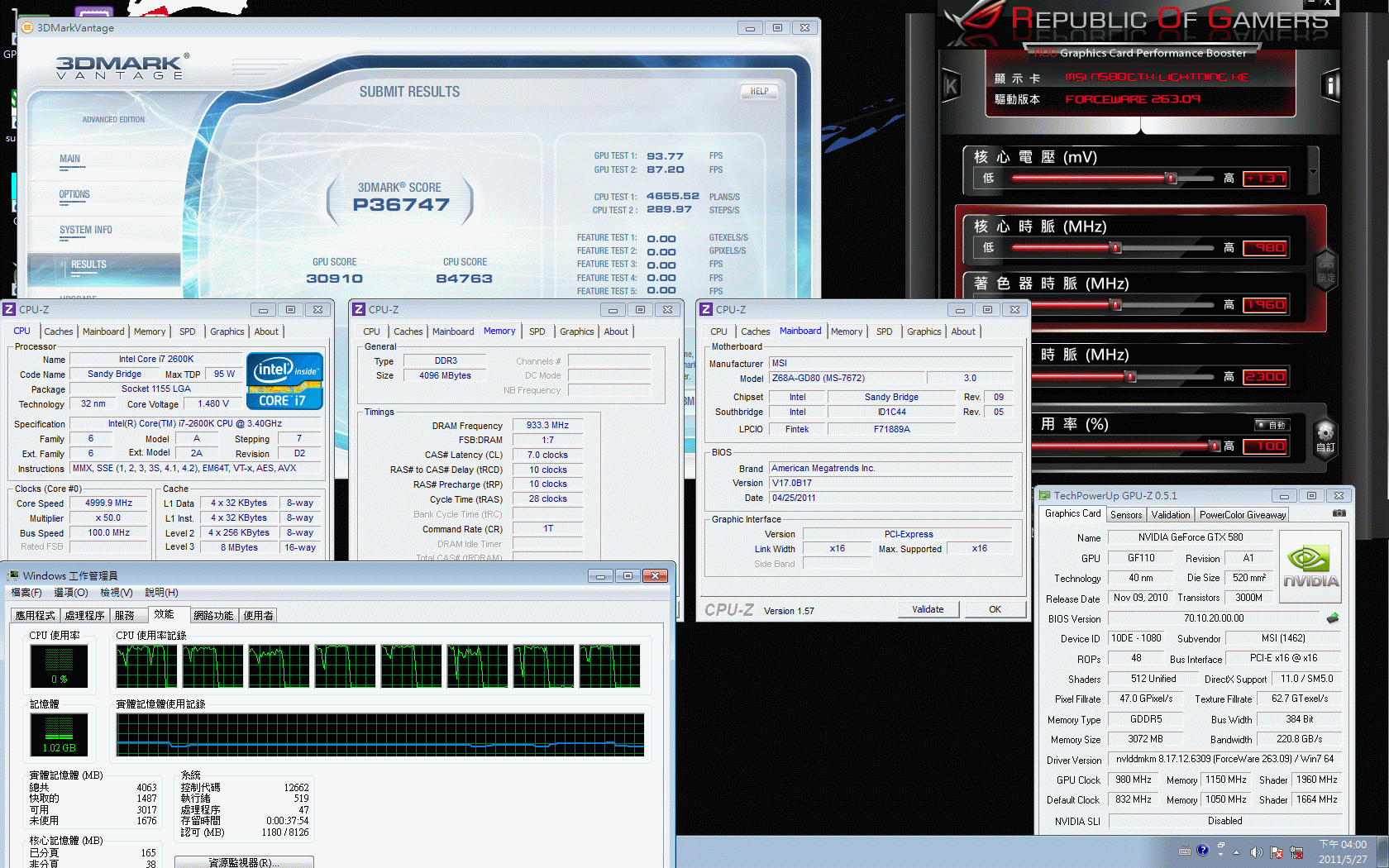Screen dimensions: 1389x868
Task: Select SYSTEM INFO in 3DMark Vantage sidebar
Action: pyautogui.click(x=85, y=231)
